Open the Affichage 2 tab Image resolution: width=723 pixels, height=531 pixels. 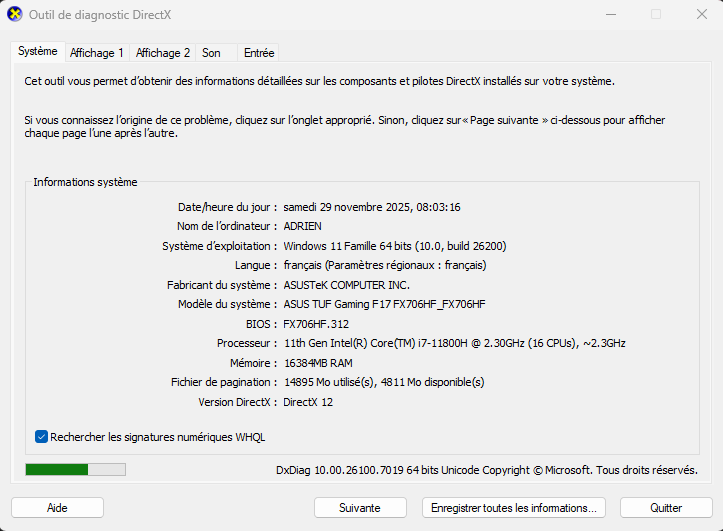point(163,53)
